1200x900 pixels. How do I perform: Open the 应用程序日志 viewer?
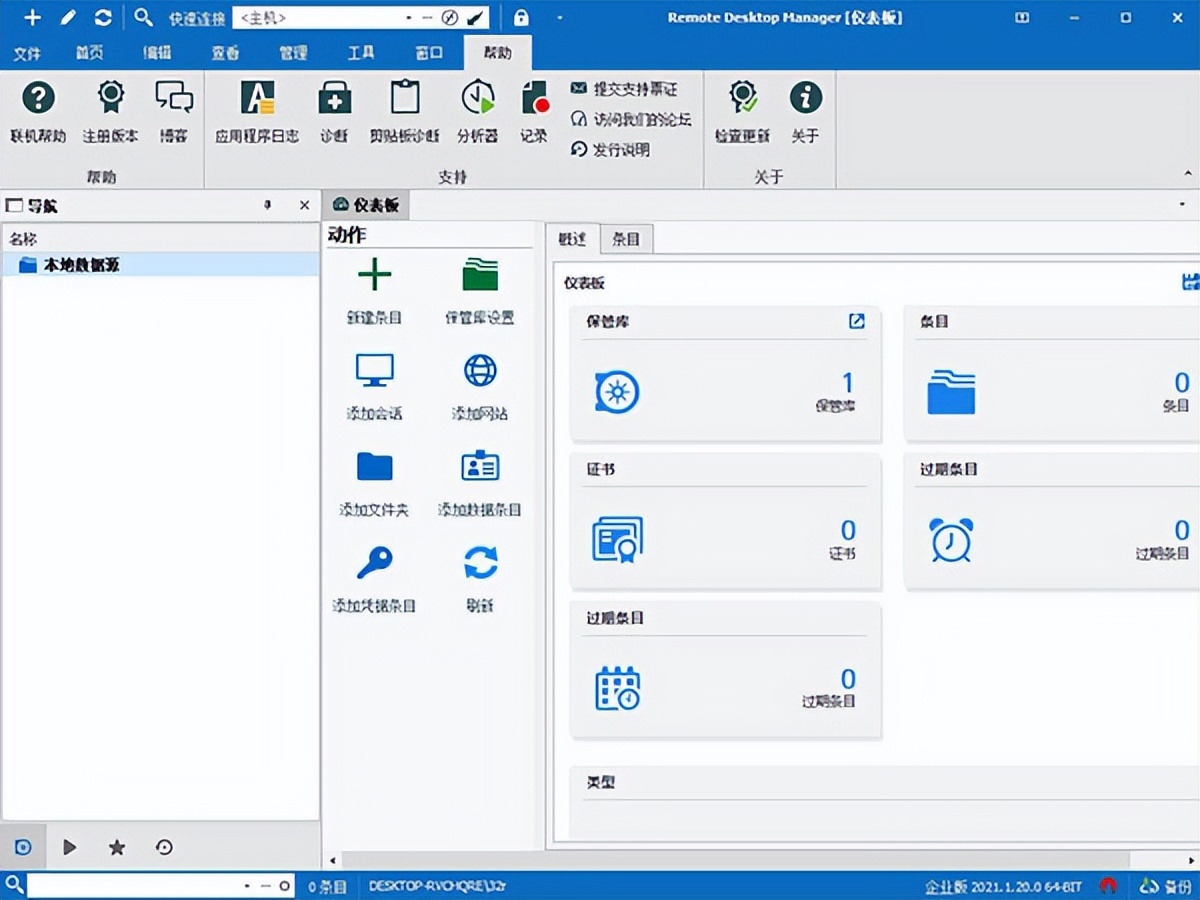[258, 110]
